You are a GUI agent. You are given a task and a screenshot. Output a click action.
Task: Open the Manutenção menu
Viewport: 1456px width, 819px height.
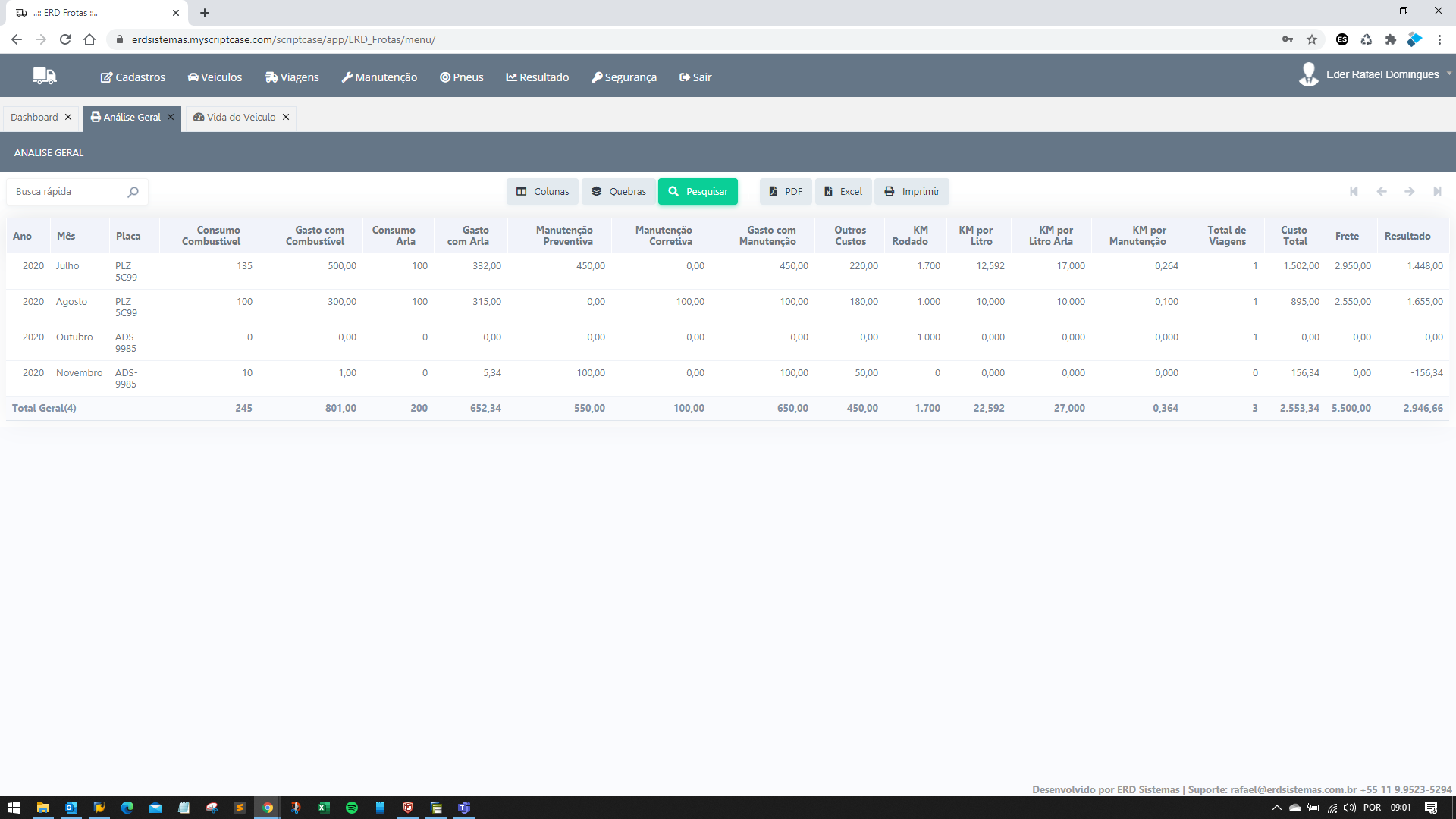(379, 77)
